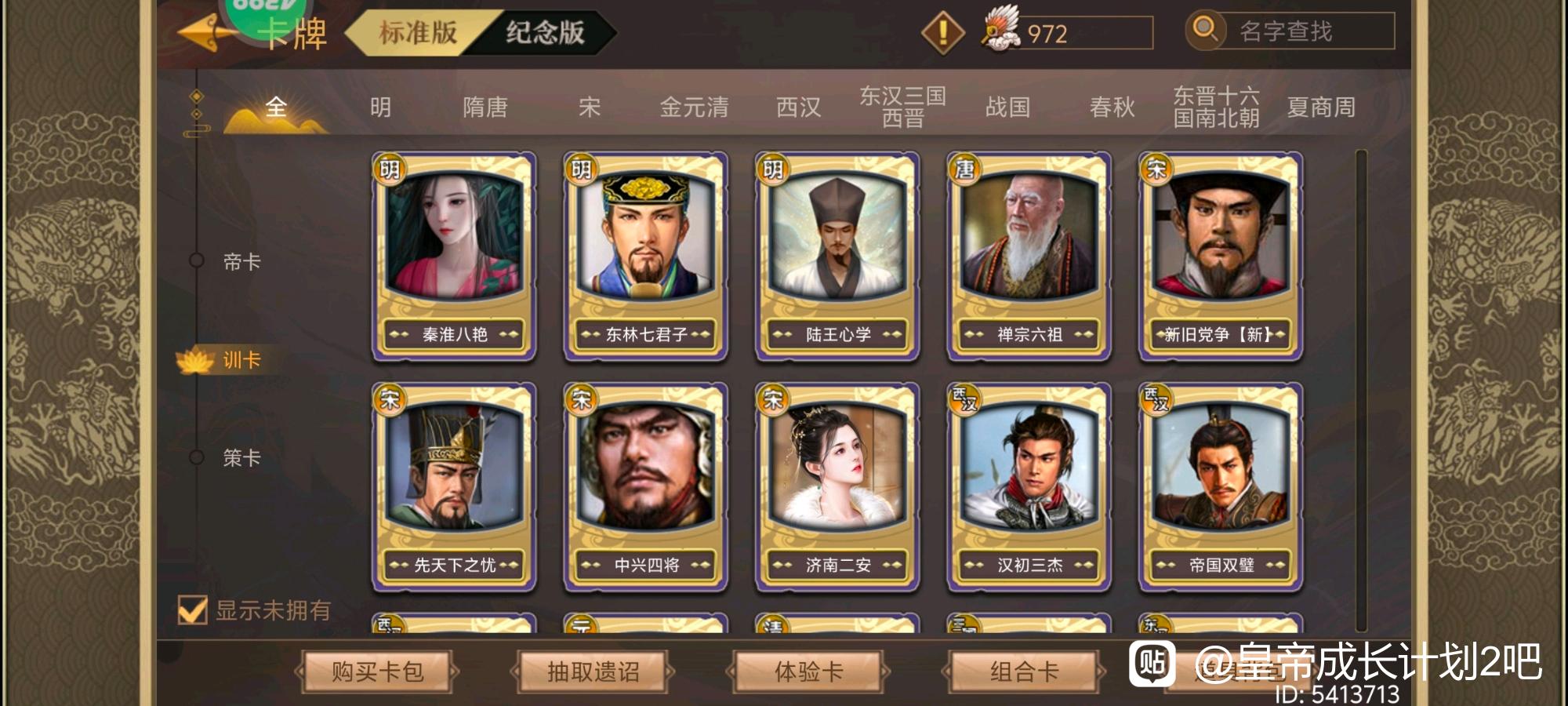Select the 全 all-cards tab
1568x706 pixels.
click(276, 107)
